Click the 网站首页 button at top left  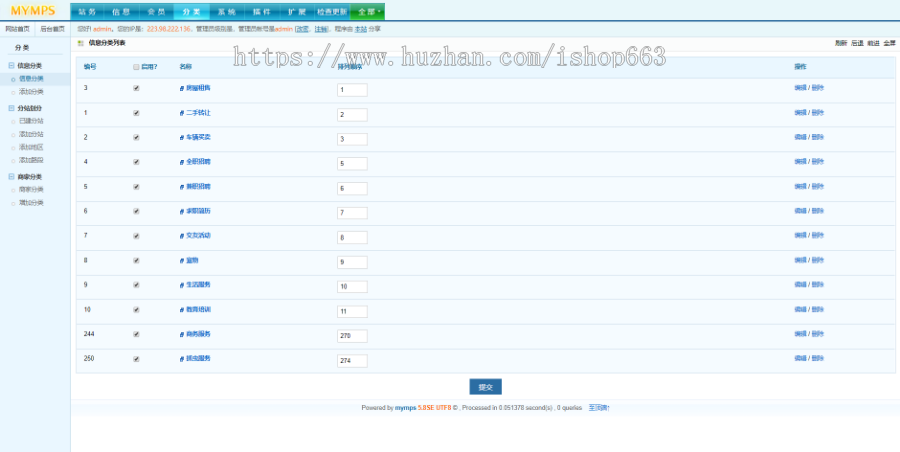coord(17,29)
